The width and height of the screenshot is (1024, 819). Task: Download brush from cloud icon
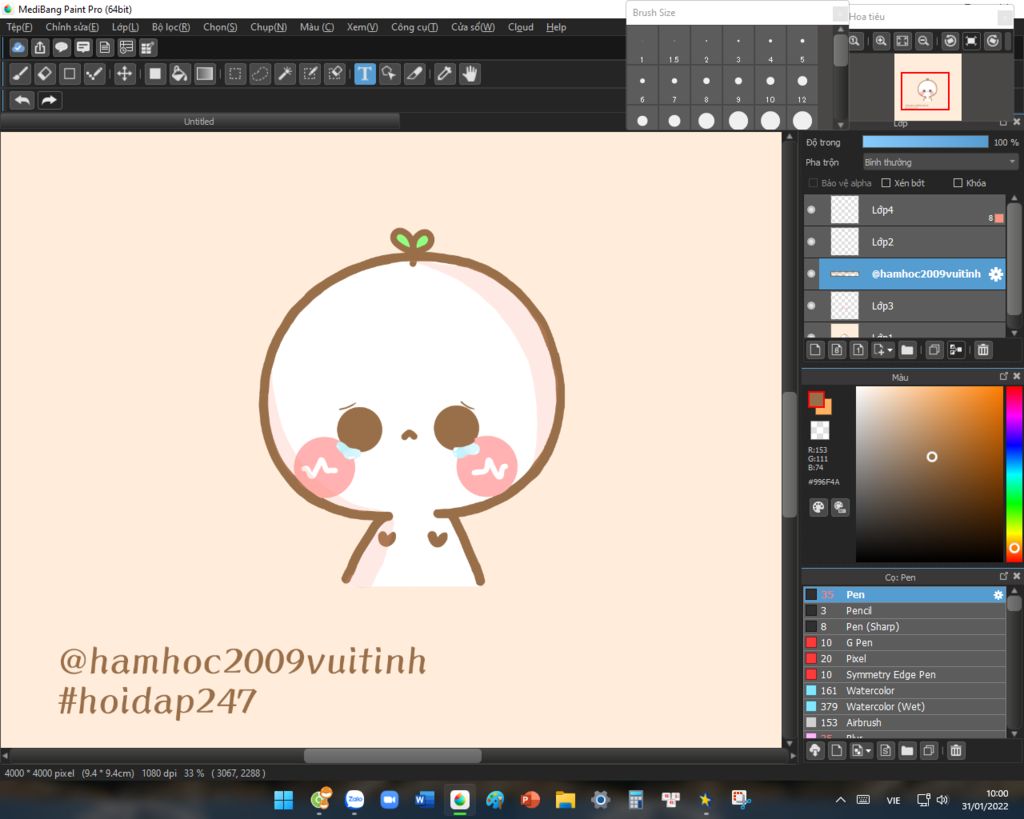815,751
